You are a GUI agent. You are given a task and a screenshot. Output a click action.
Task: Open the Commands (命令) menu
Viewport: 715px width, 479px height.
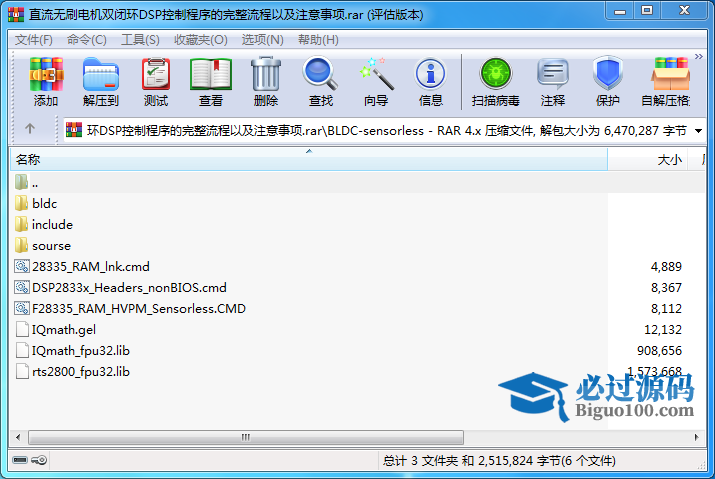pyautogui.click(x=87, y=40)
